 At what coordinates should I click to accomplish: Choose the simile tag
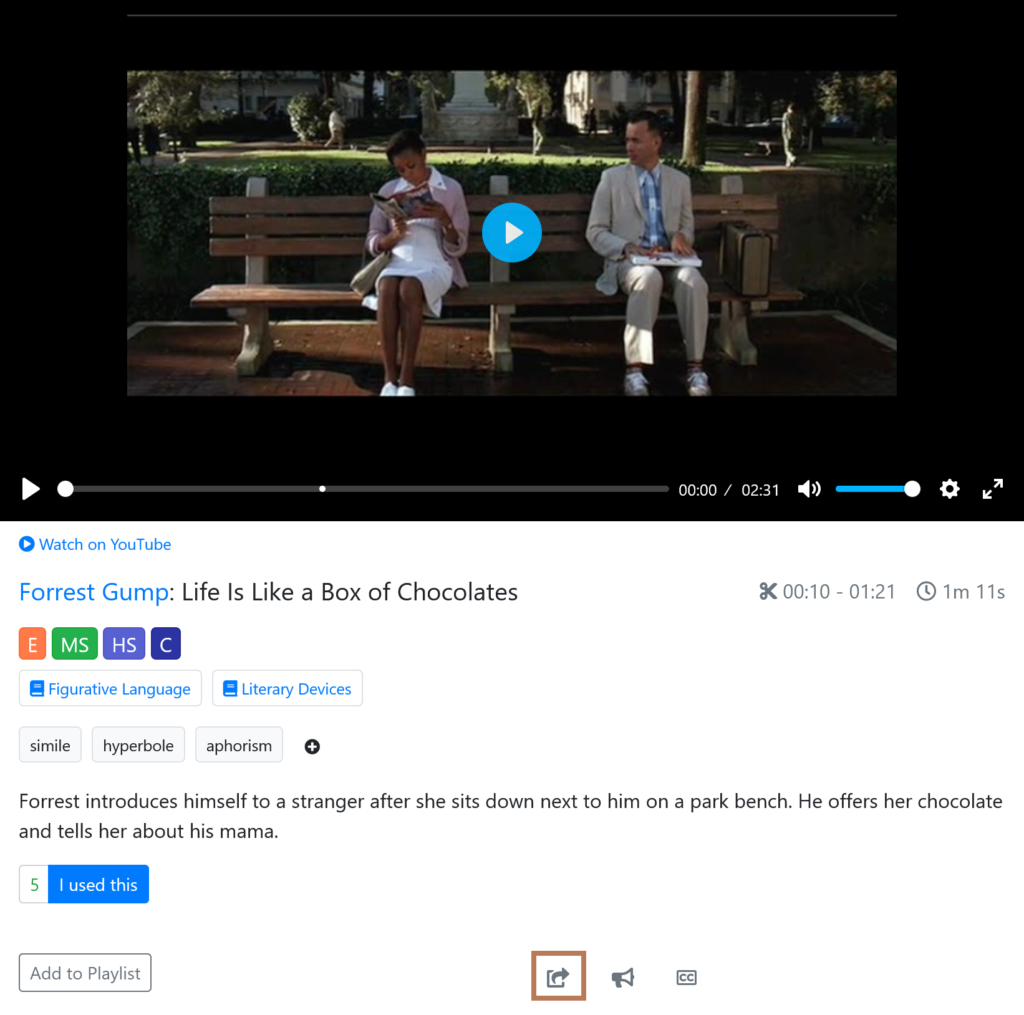[x=50, y=745]
